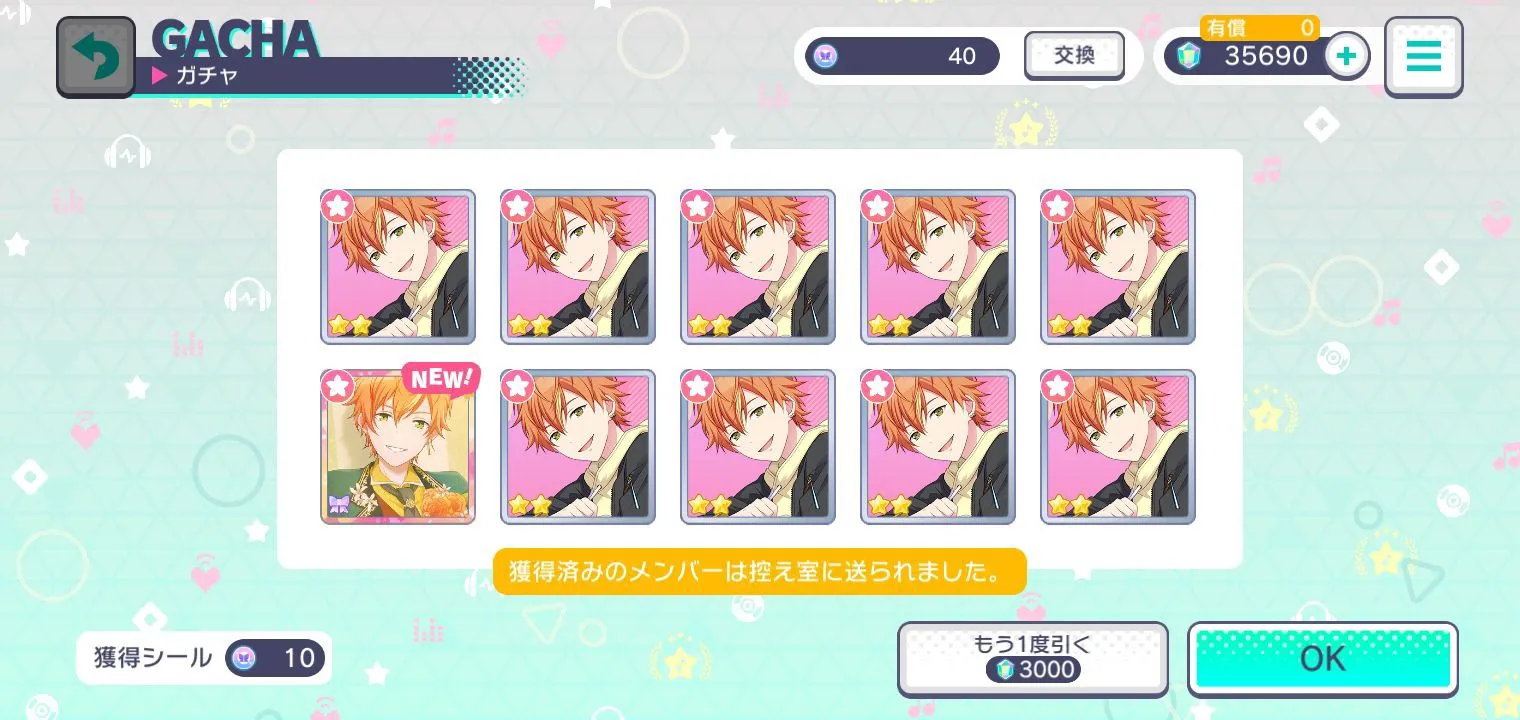Select the third card in top row

tap(758, 267)
